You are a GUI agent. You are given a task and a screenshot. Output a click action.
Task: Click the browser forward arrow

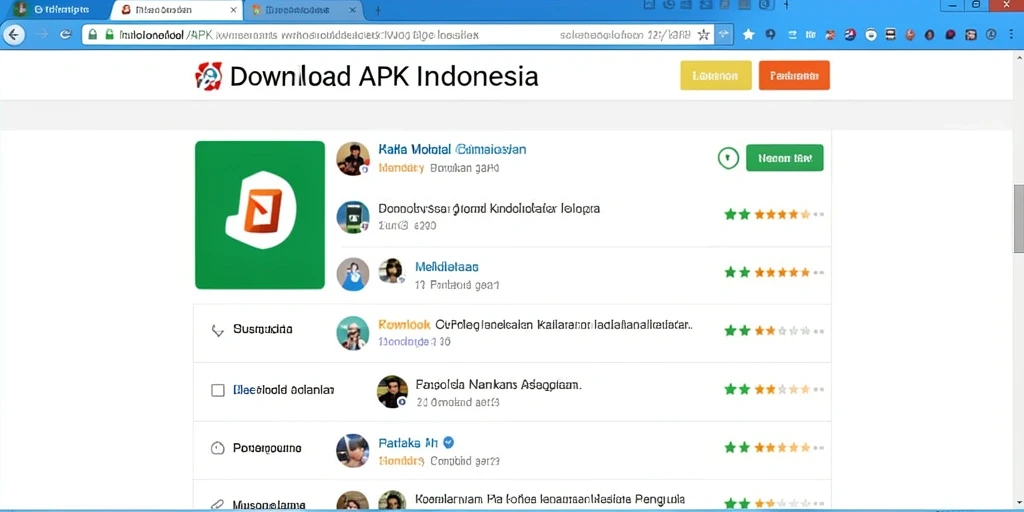(42, 34)
